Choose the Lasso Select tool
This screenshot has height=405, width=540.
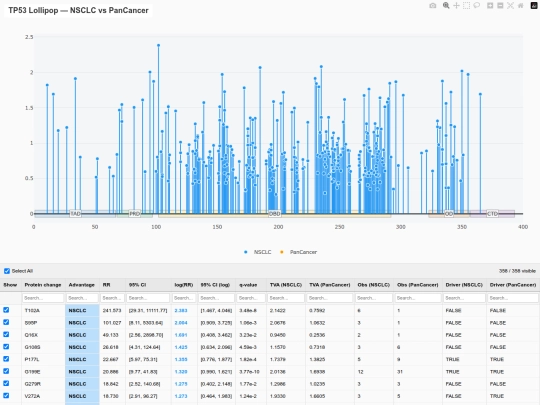[x=477, y=6]
